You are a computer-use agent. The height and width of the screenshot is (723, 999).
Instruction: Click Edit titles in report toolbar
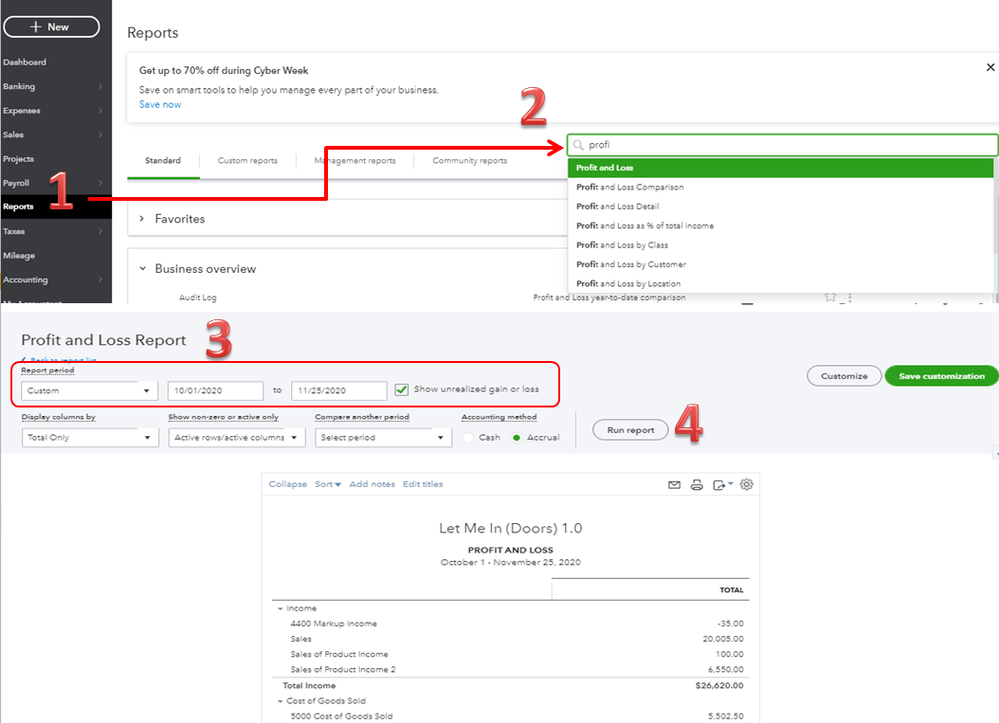click(x=422, y=484)
